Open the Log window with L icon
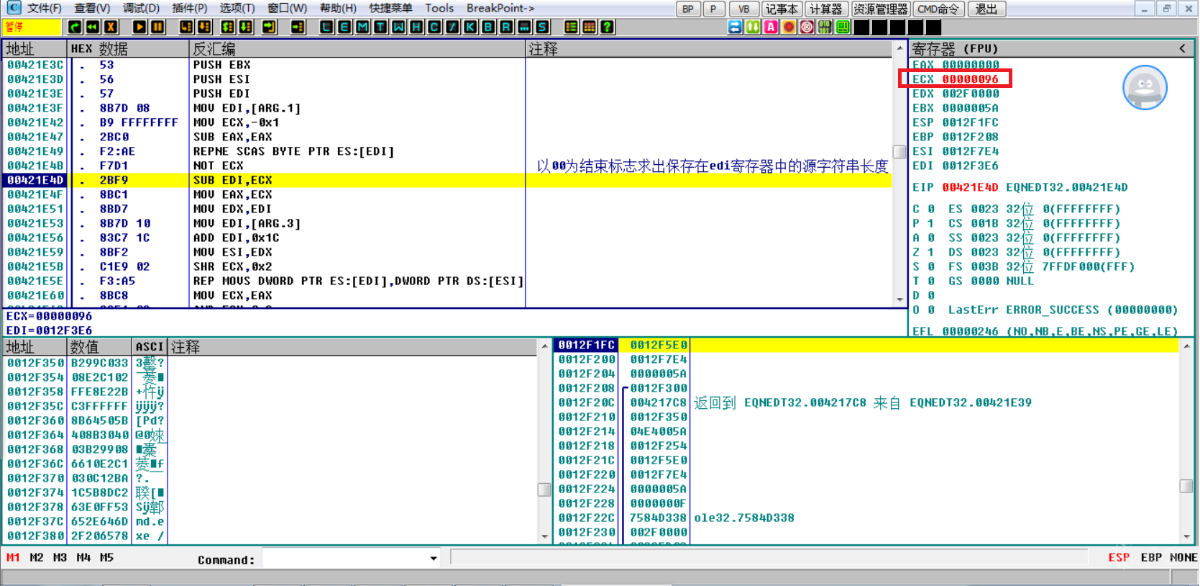 [x=326, y=26]
